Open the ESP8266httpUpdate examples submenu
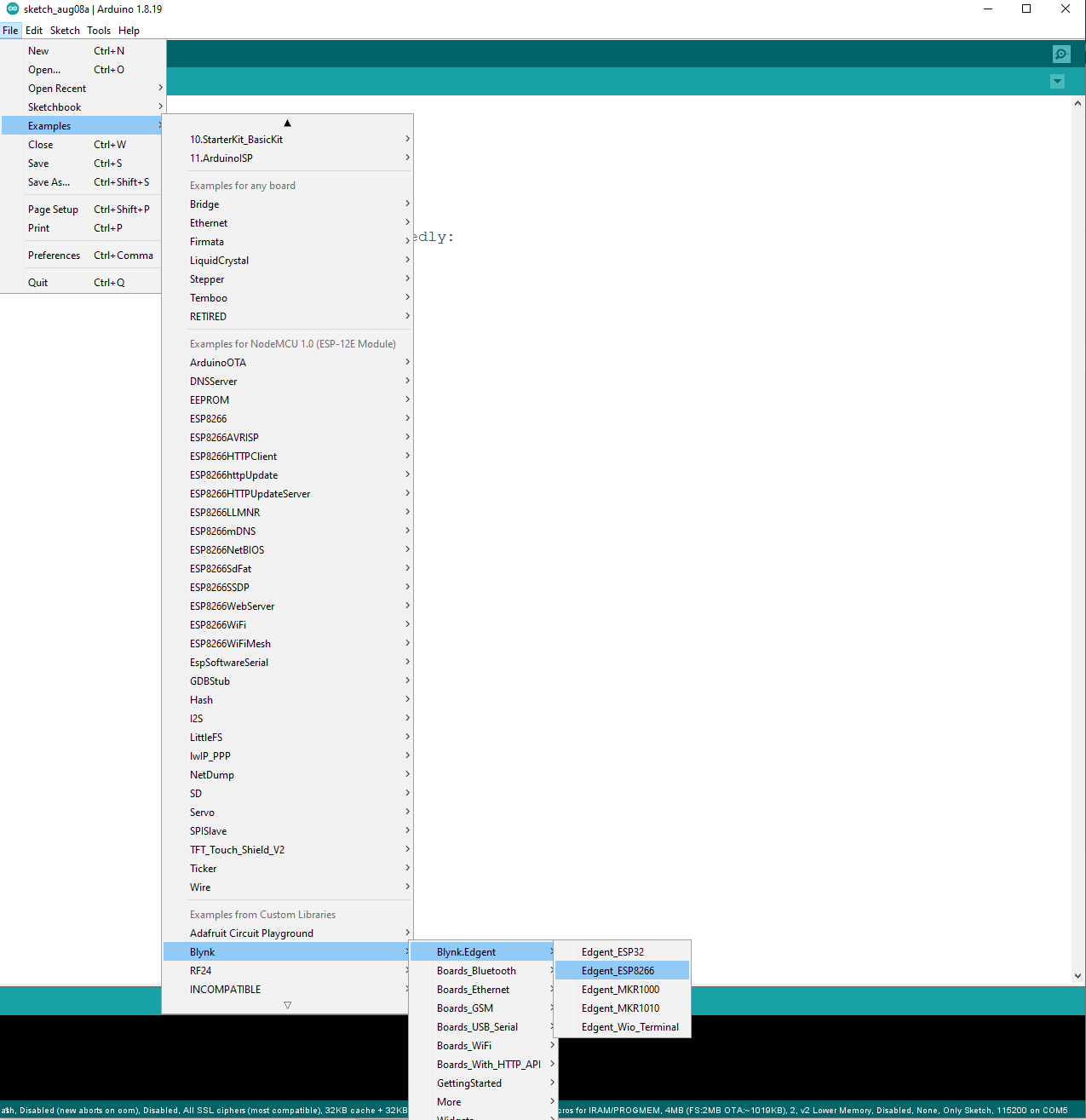This screenshot has height=1120, width=1086. click(287, 475)
